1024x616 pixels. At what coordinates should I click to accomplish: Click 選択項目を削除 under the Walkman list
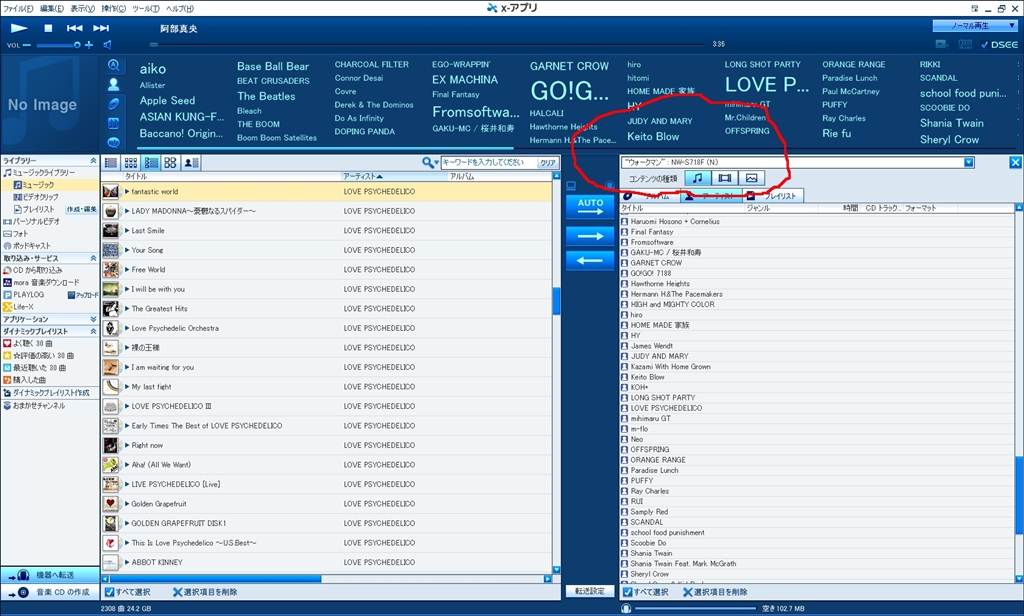point(716,592)
